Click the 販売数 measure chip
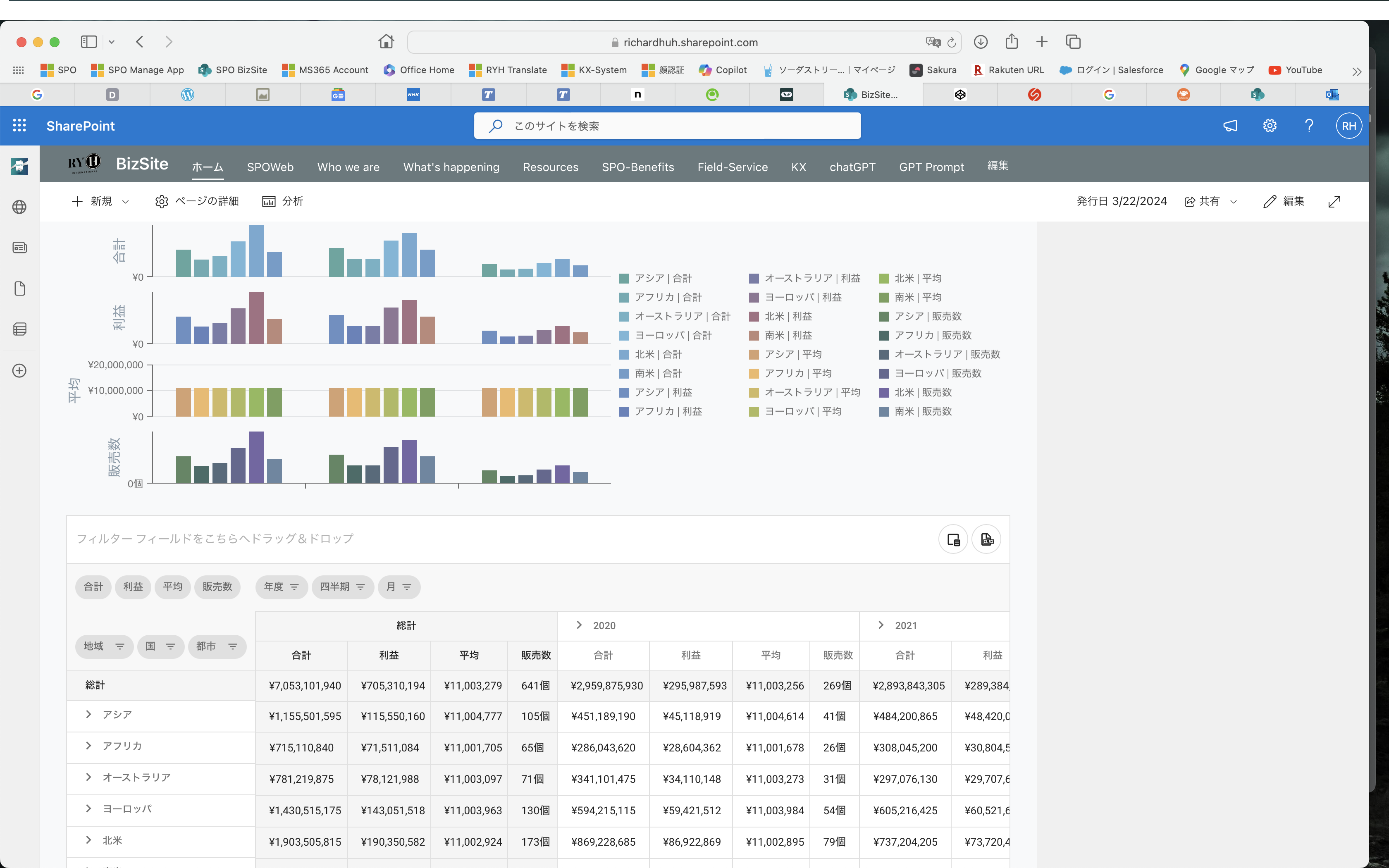This screenshot has width=1389, height=868. tap(217, 587)
